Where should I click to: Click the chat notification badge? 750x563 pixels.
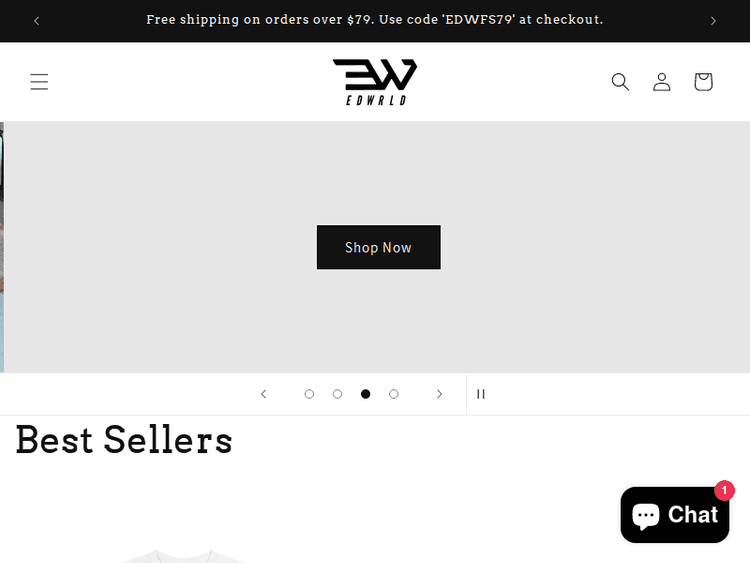tap(724, 491)
